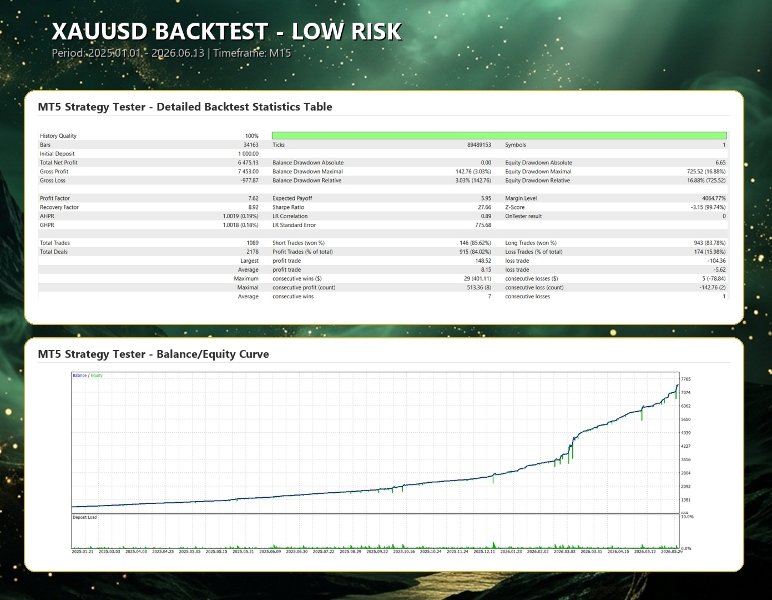Select the Gross Profit value 7 453.00
This screenshot has width=772, height=600.
(x=248, y=171)
